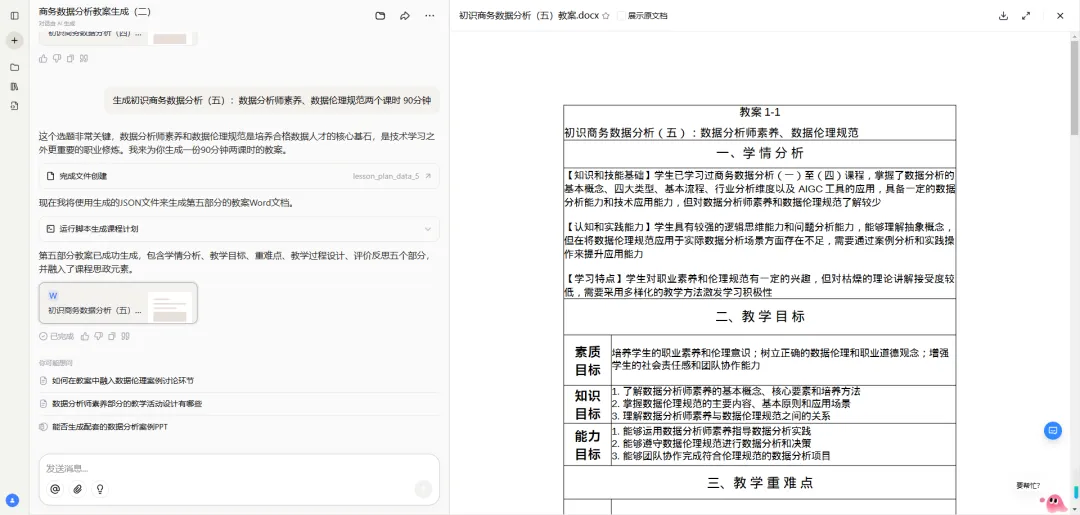Click the 要帮忙? help bubble

1028,485
